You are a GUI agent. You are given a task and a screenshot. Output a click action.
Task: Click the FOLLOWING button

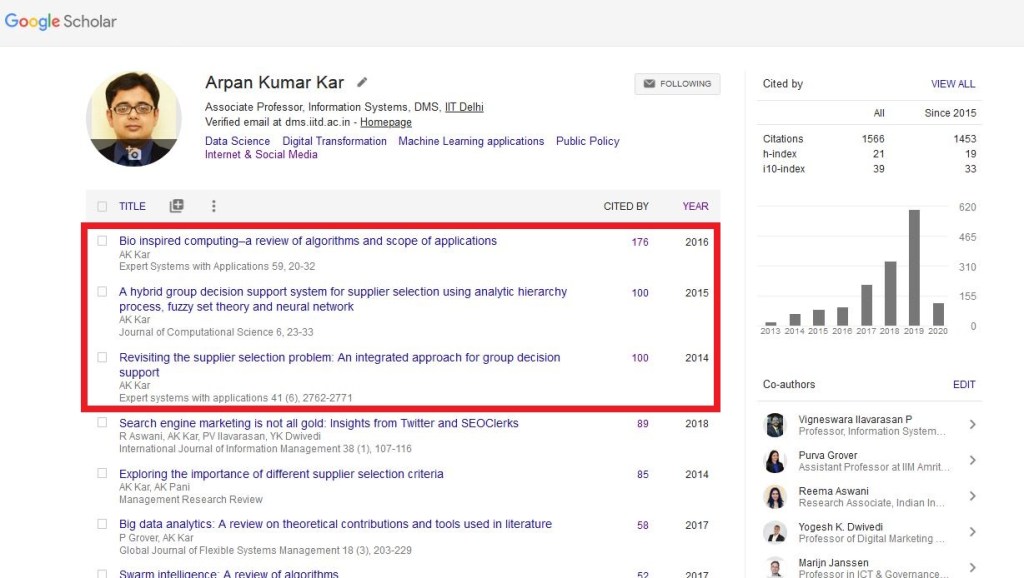(677, 84)
